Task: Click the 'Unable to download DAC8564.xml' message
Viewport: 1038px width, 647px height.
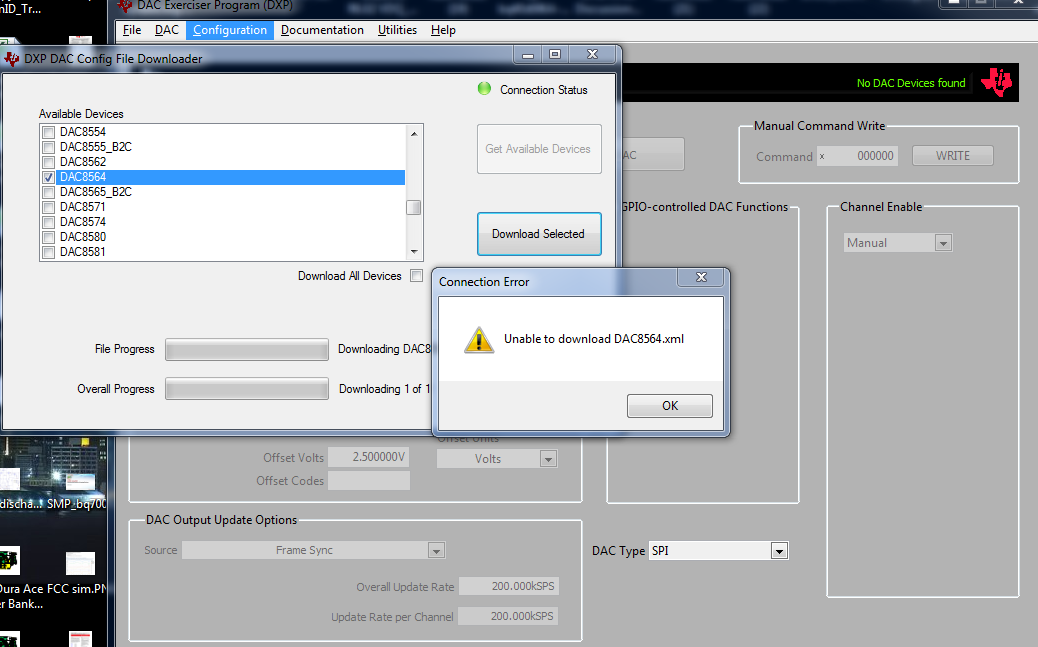Action: click(594, 339)
